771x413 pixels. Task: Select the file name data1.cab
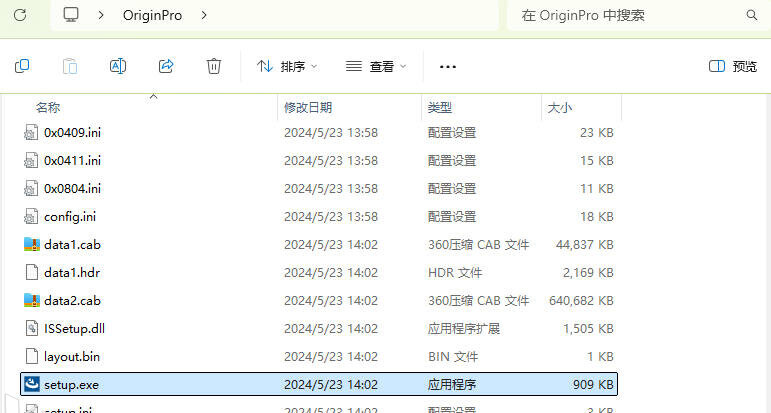[x=72, y=245]
